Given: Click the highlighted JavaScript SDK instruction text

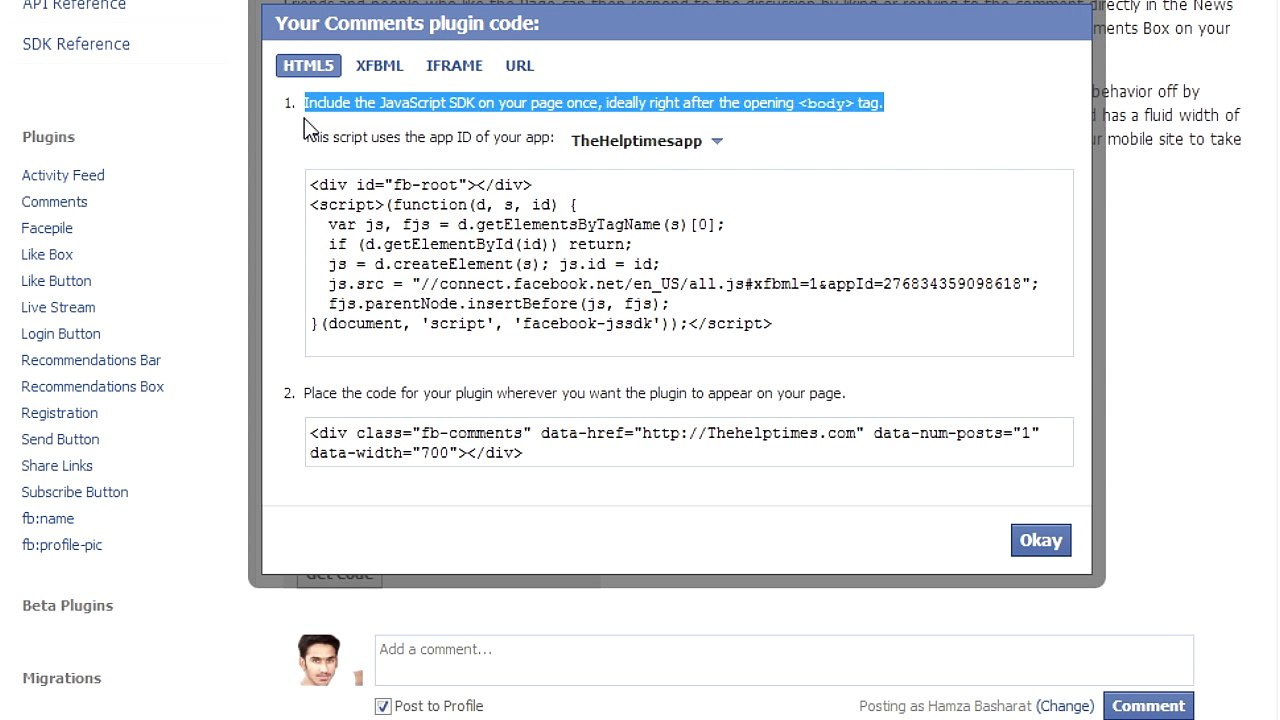Looking at the screenshot, I should click(x=593, y=103).
